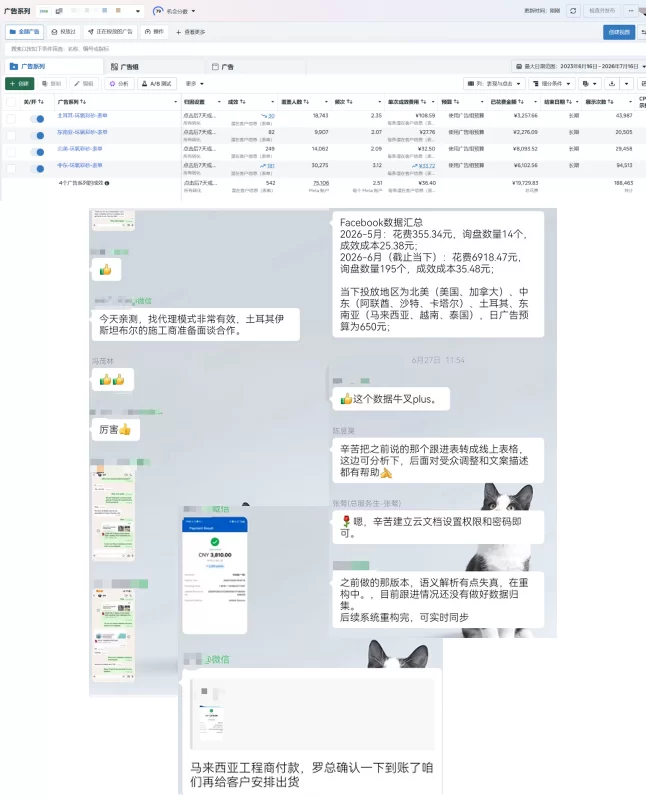
Task: Select the 操作 view
Action: click(154, 32)
